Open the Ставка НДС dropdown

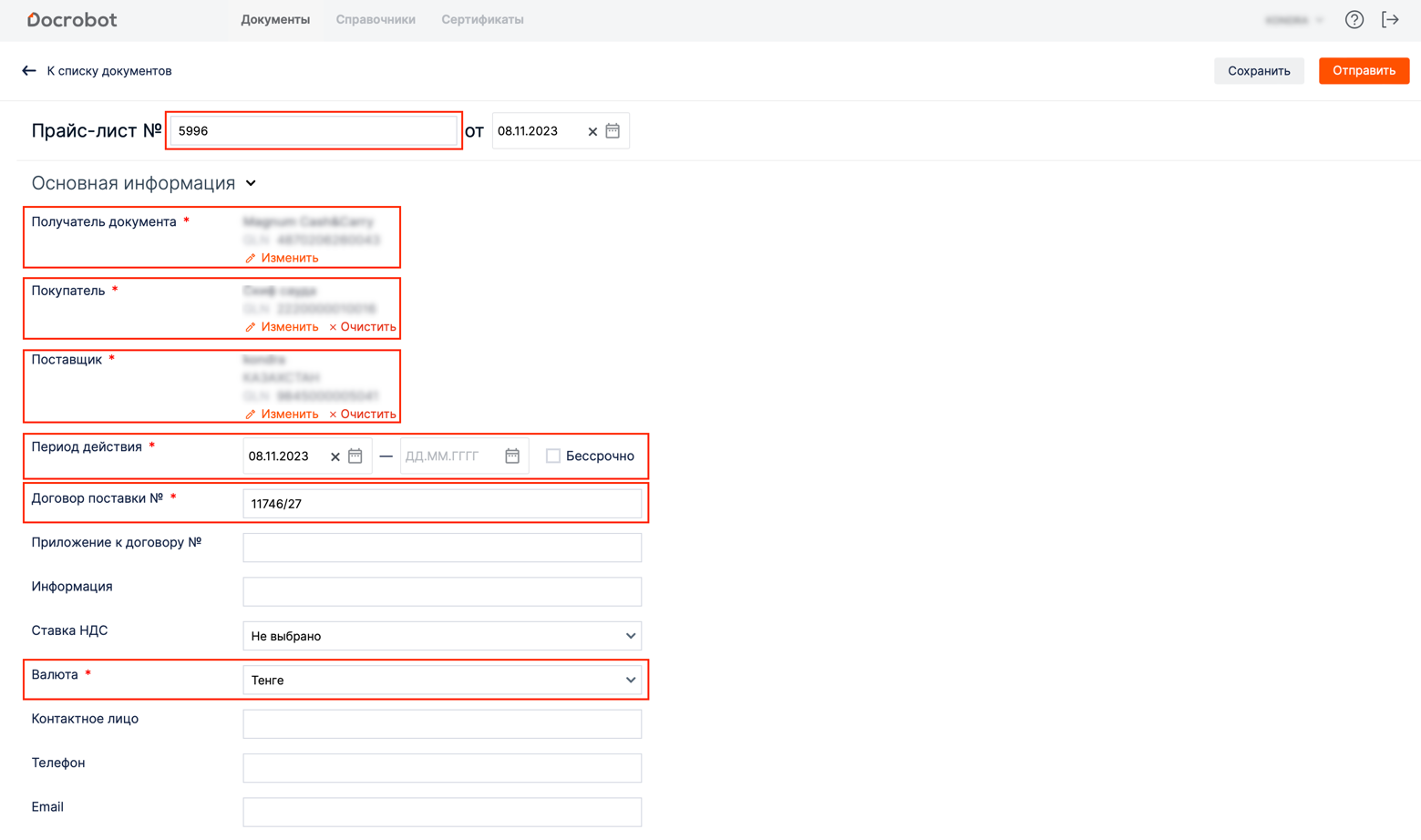(442, 636)
